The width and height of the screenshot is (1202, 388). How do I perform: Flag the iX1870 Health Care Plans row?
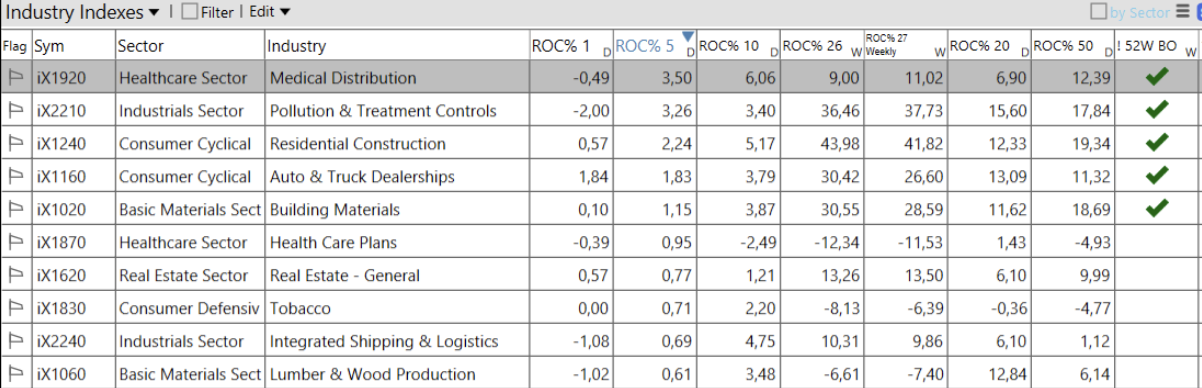tap(15, 243)
